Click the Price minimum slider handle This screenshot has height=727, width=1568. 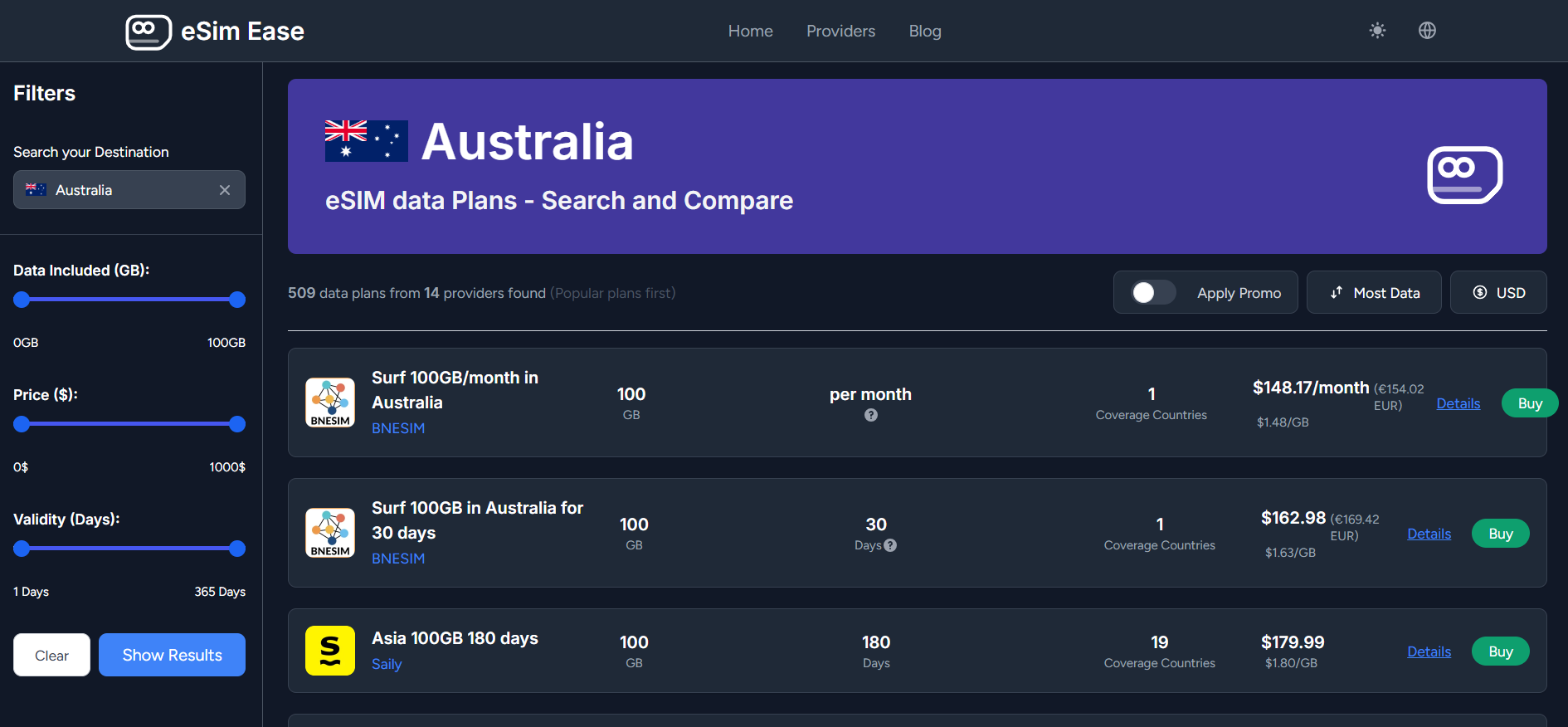(x=22, y=424)
